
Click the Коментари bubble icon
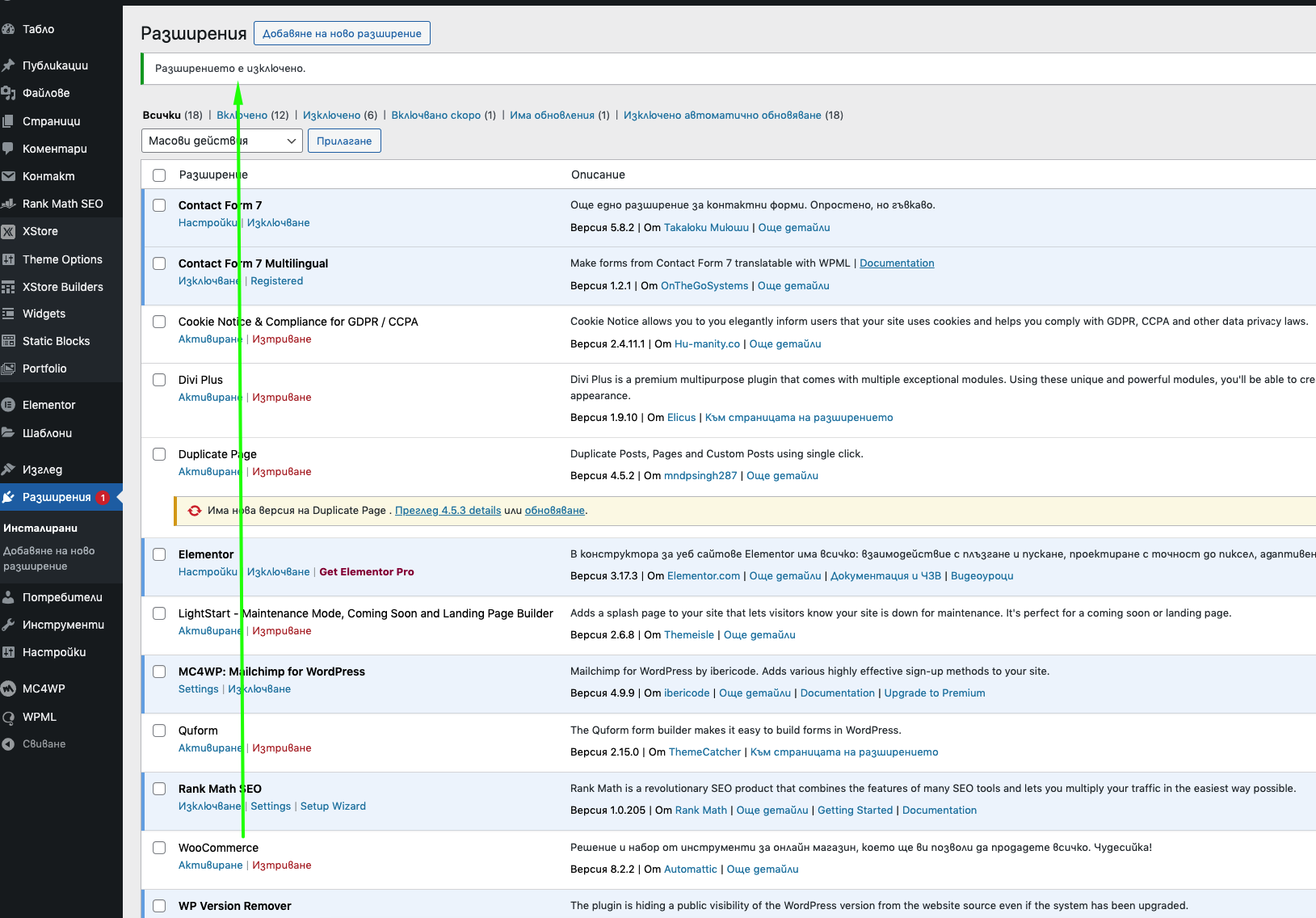(8, 149)
